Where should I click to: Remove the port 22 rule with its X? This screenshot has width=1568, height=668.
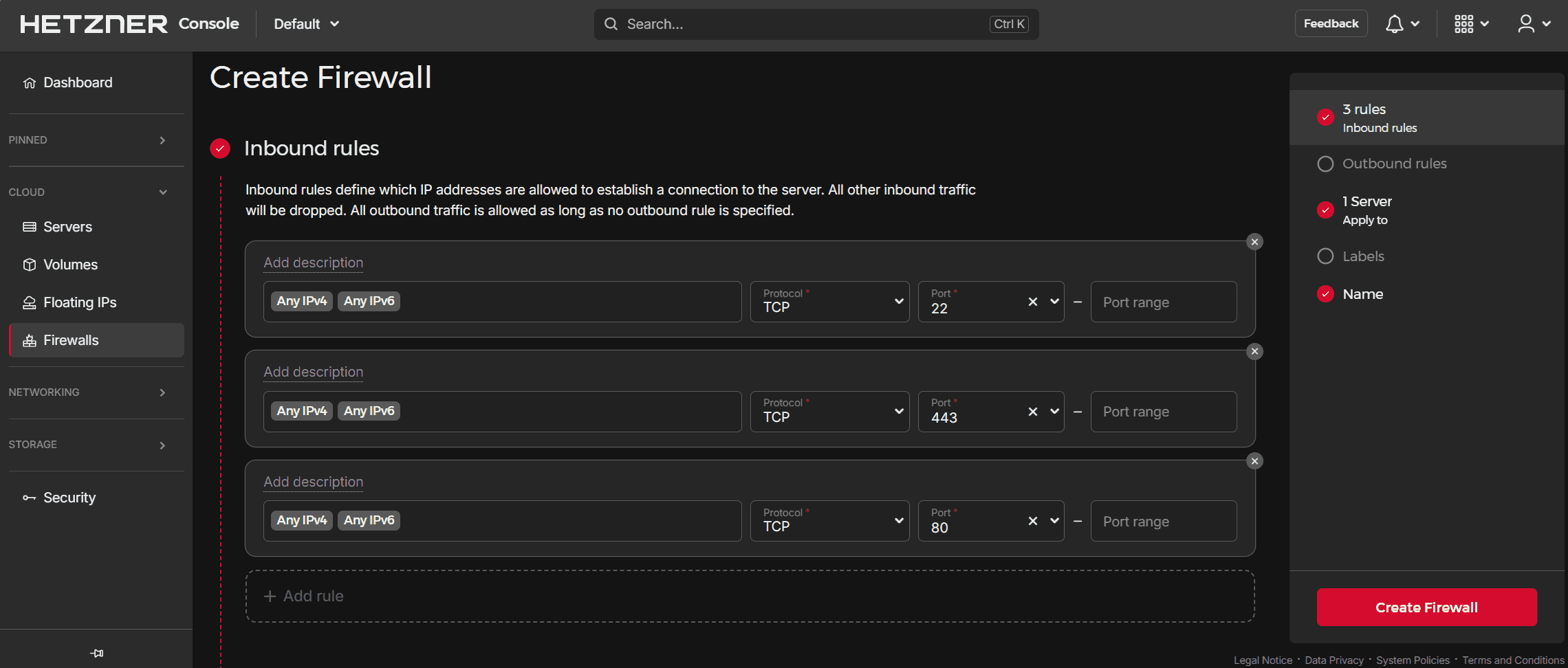click(x=1254, y=242)
